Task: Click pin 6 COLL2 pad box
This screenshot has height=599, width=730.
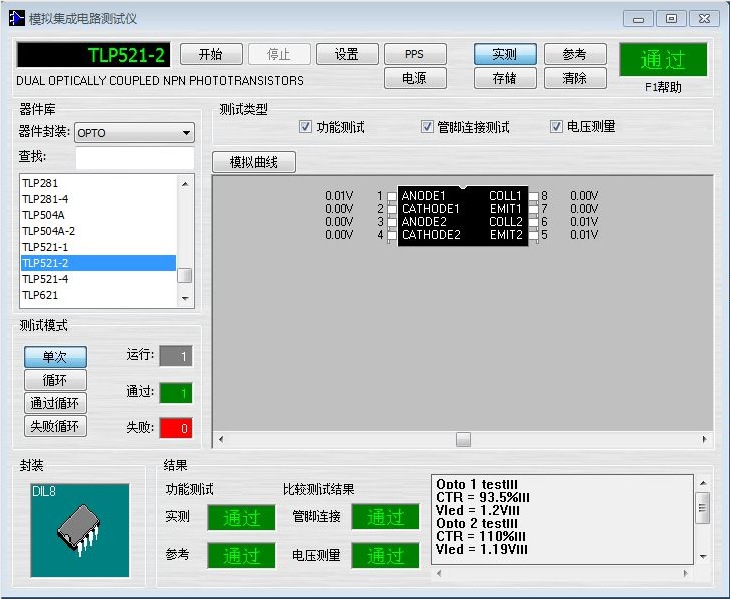Action: point(534,222)
